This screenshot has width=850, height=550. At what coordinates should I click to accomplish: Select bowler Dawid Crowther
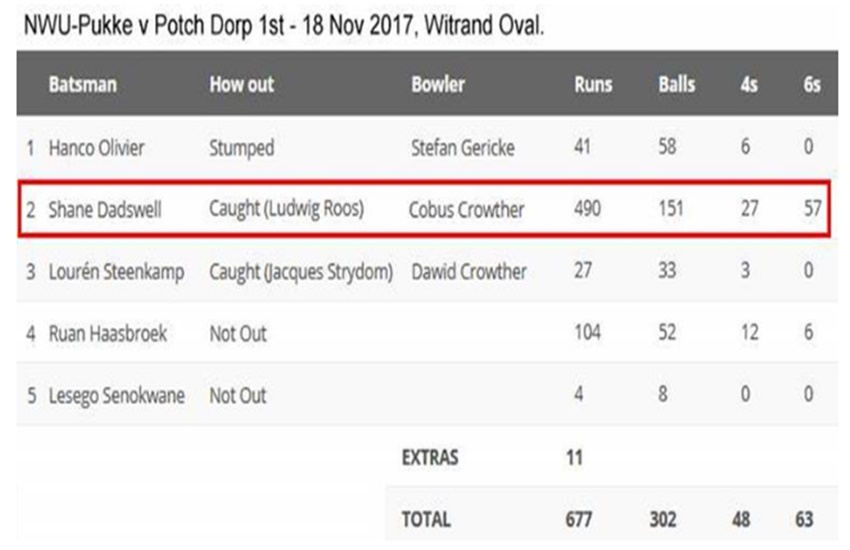pyautogui.click(x=468, y=272)
